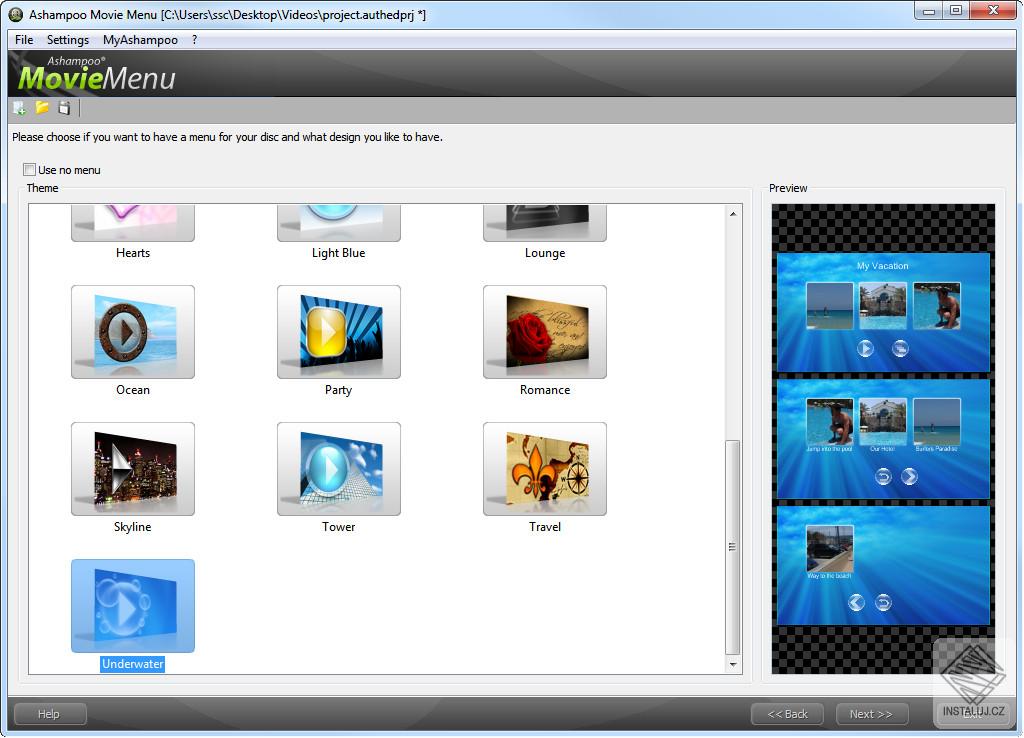Choose the Party theme icon
The height and width of the screenshot is (738, 1024).
tap(339, 332)
